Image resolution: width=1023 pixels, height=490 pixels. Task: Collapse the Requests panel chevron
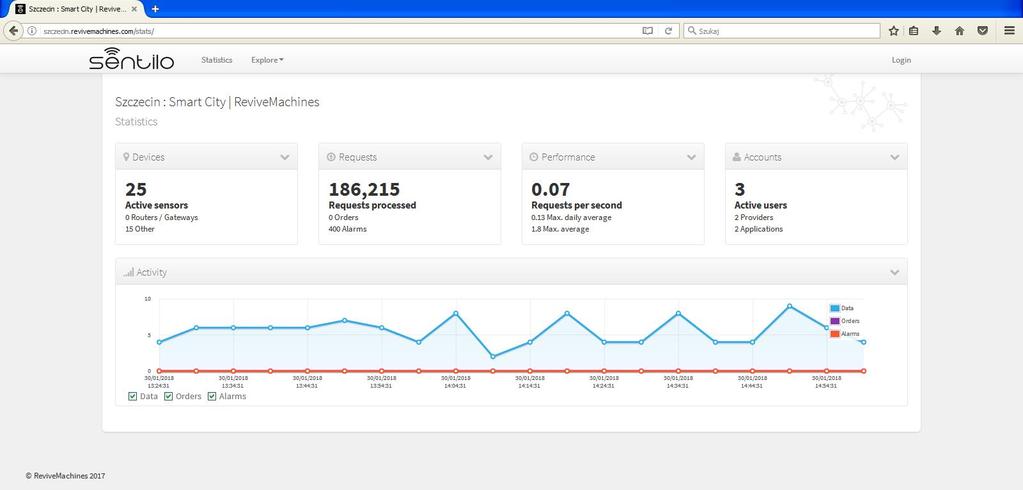[488, 157]
